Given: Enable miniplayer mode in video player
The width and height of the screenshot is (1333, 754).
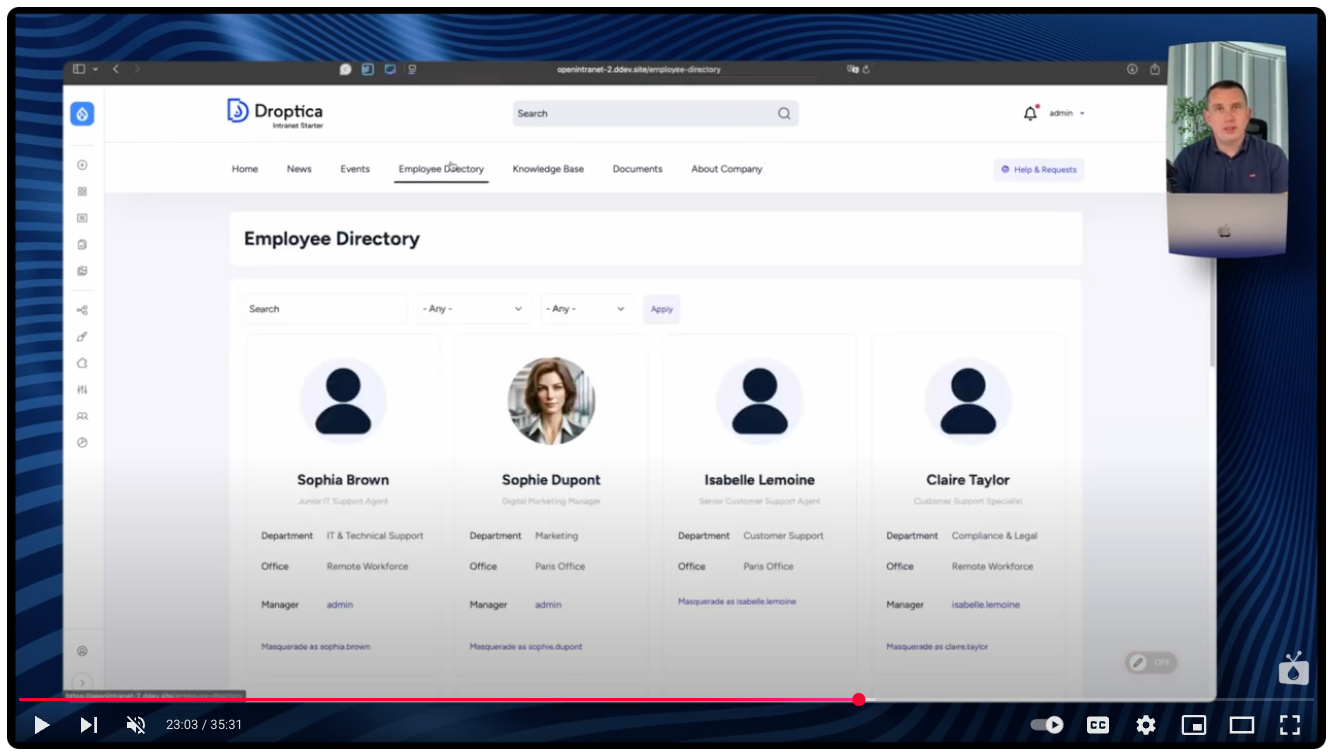Looking at the screenshot, I should point(1194,725).
